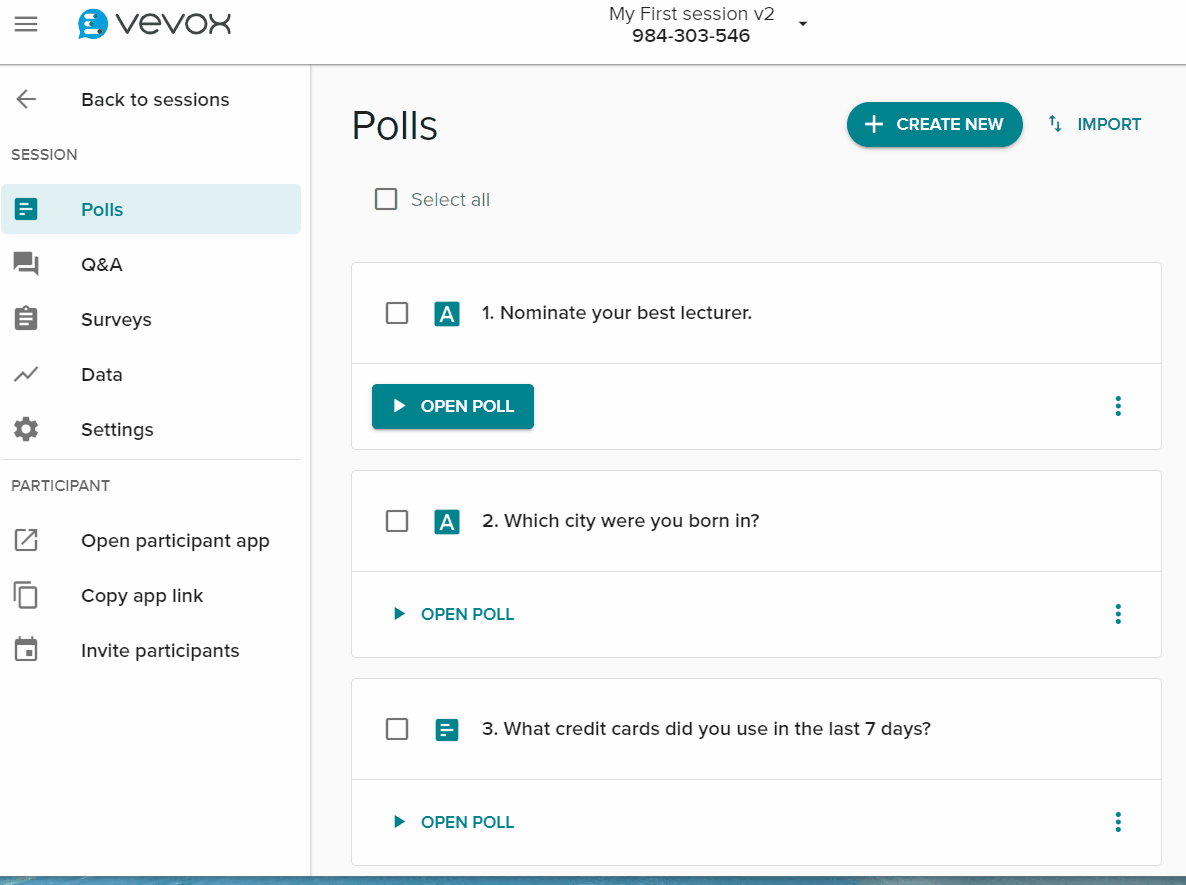
Task: Go to Polls in the sidebar
Action: tap(151, 209)
